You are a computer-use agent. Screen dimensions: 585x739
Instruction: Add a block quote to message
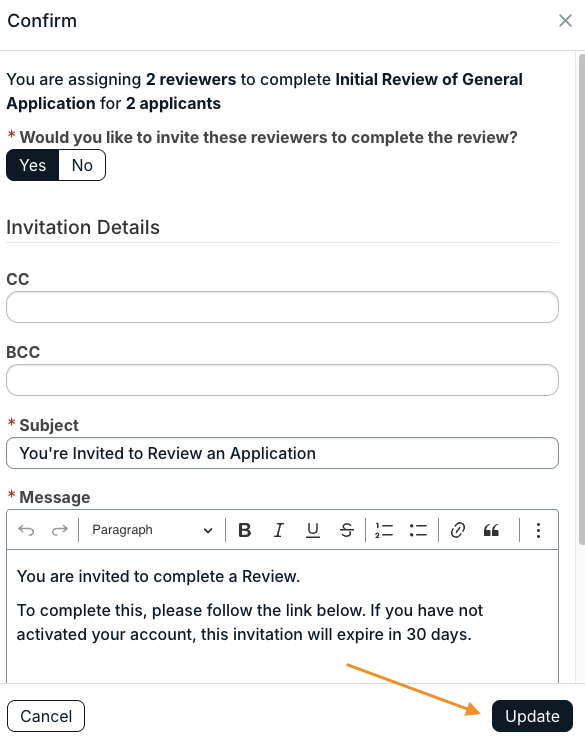pos(491,530)
